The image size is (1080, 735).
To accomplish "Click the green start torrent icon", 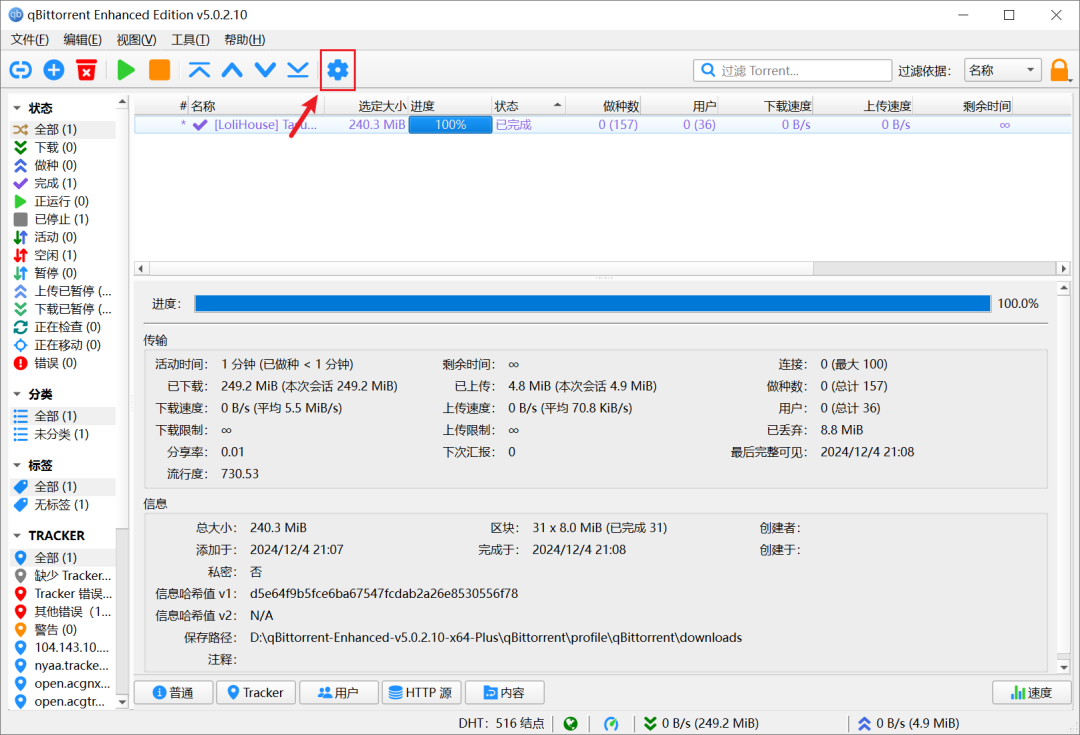I will [x=126, y=70].
